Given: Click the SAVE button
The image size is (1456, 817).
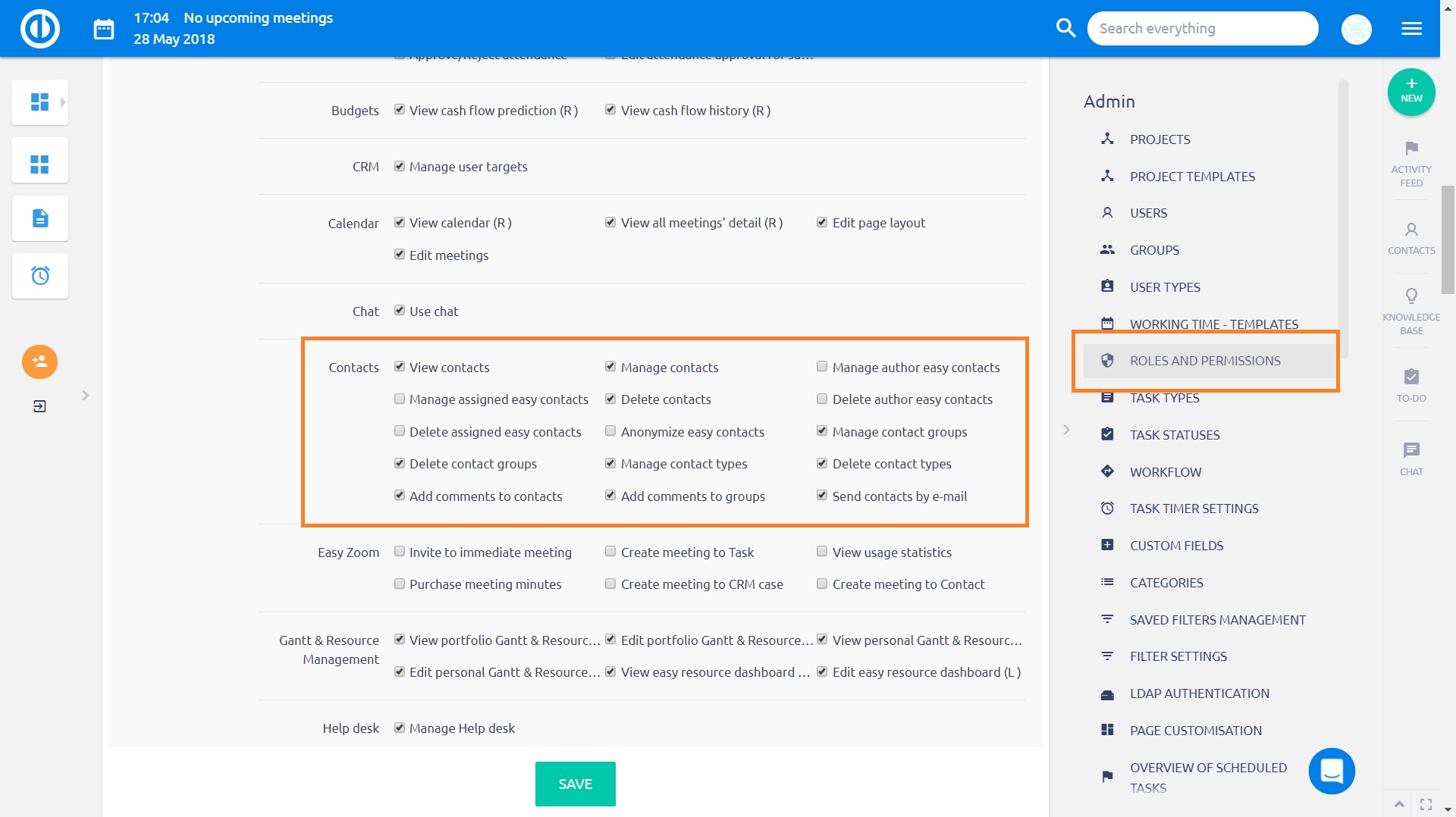Looking at the screenshot, I should click(x=575, y=784).
